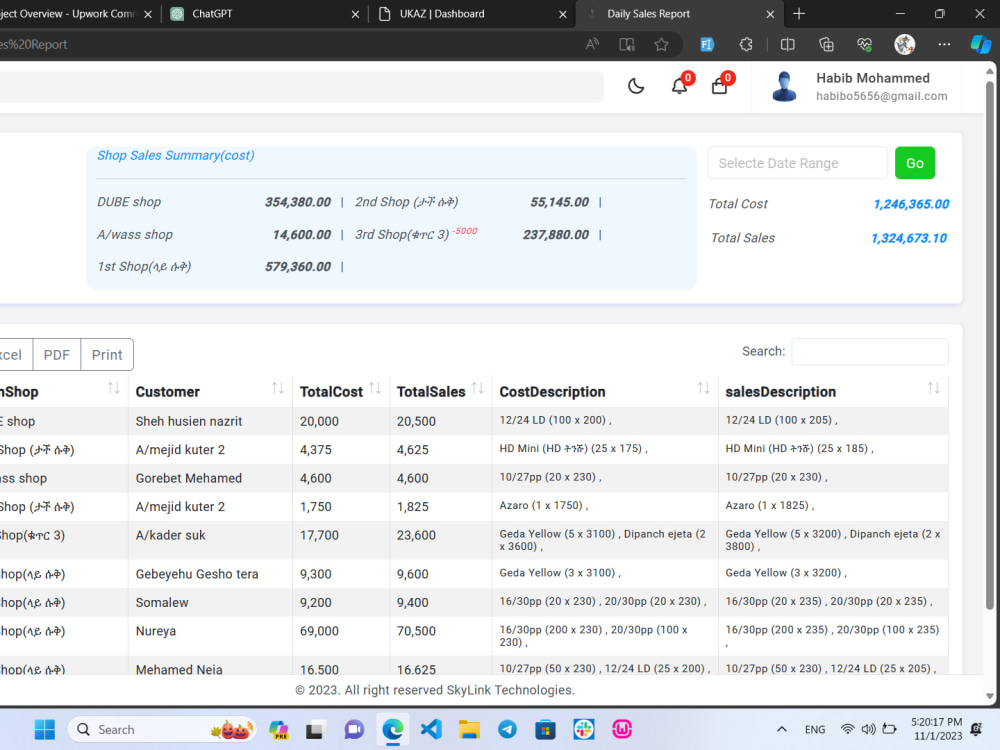The width and height of the screenshot is (1000, 750).
Task: Export table using PDF button
Action: [x=57, y=355]
